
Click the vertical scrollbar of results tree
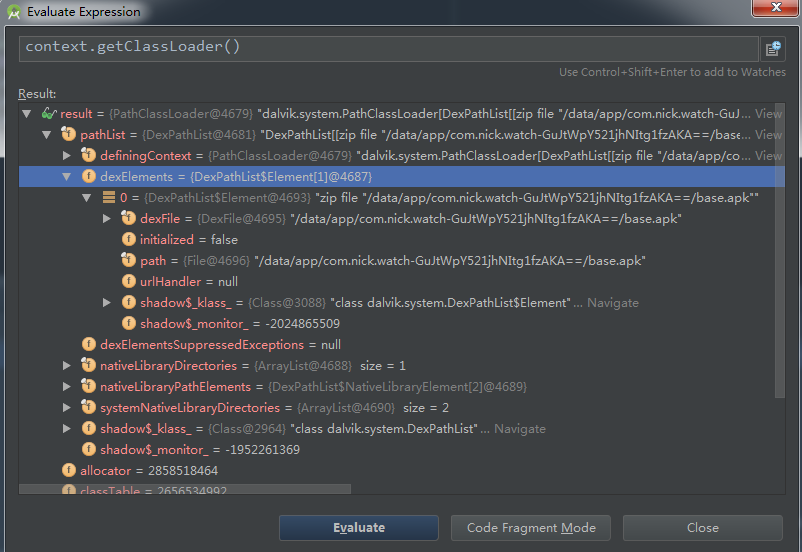(780, 250)
